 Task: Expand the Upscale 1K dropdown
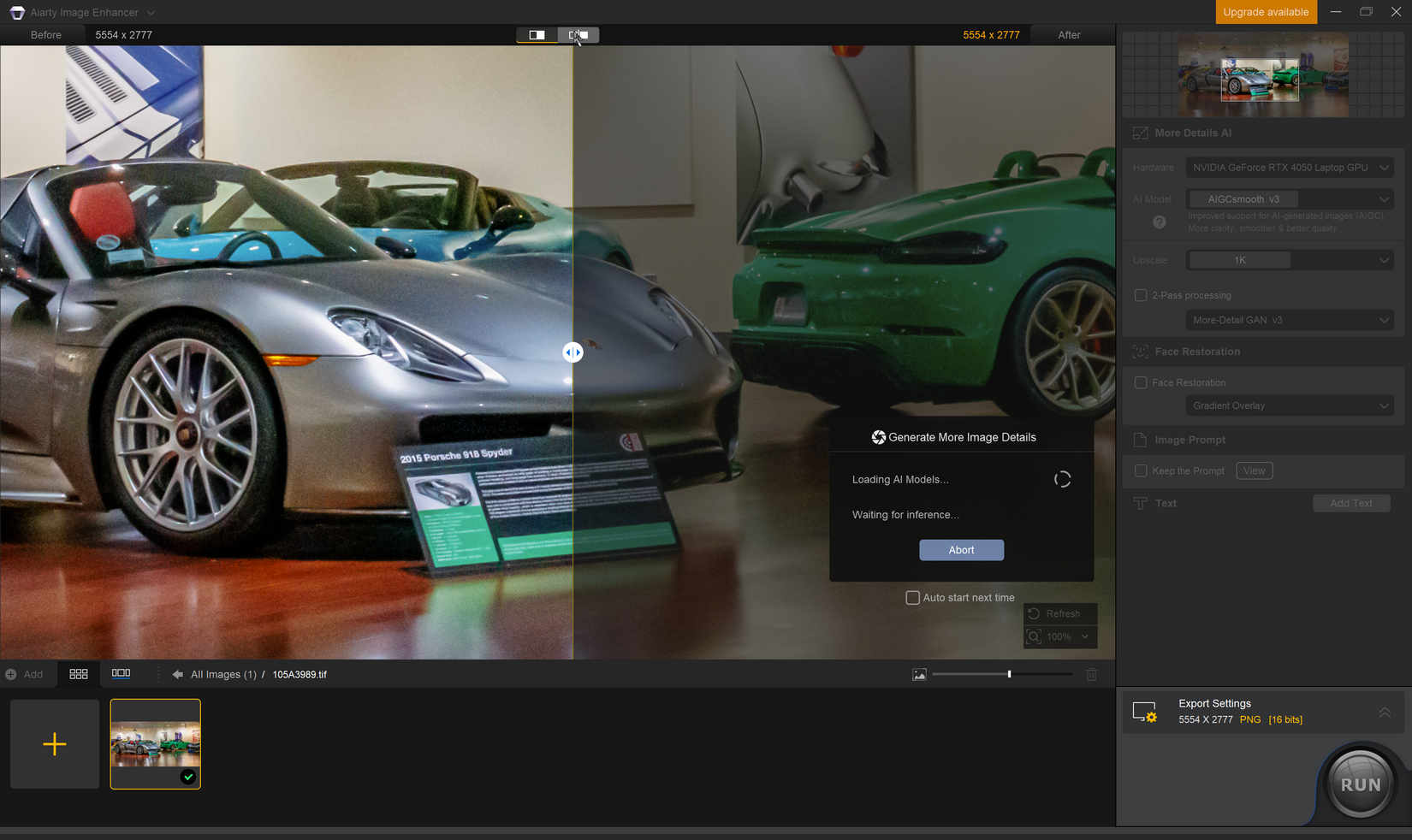[1289, 260]
